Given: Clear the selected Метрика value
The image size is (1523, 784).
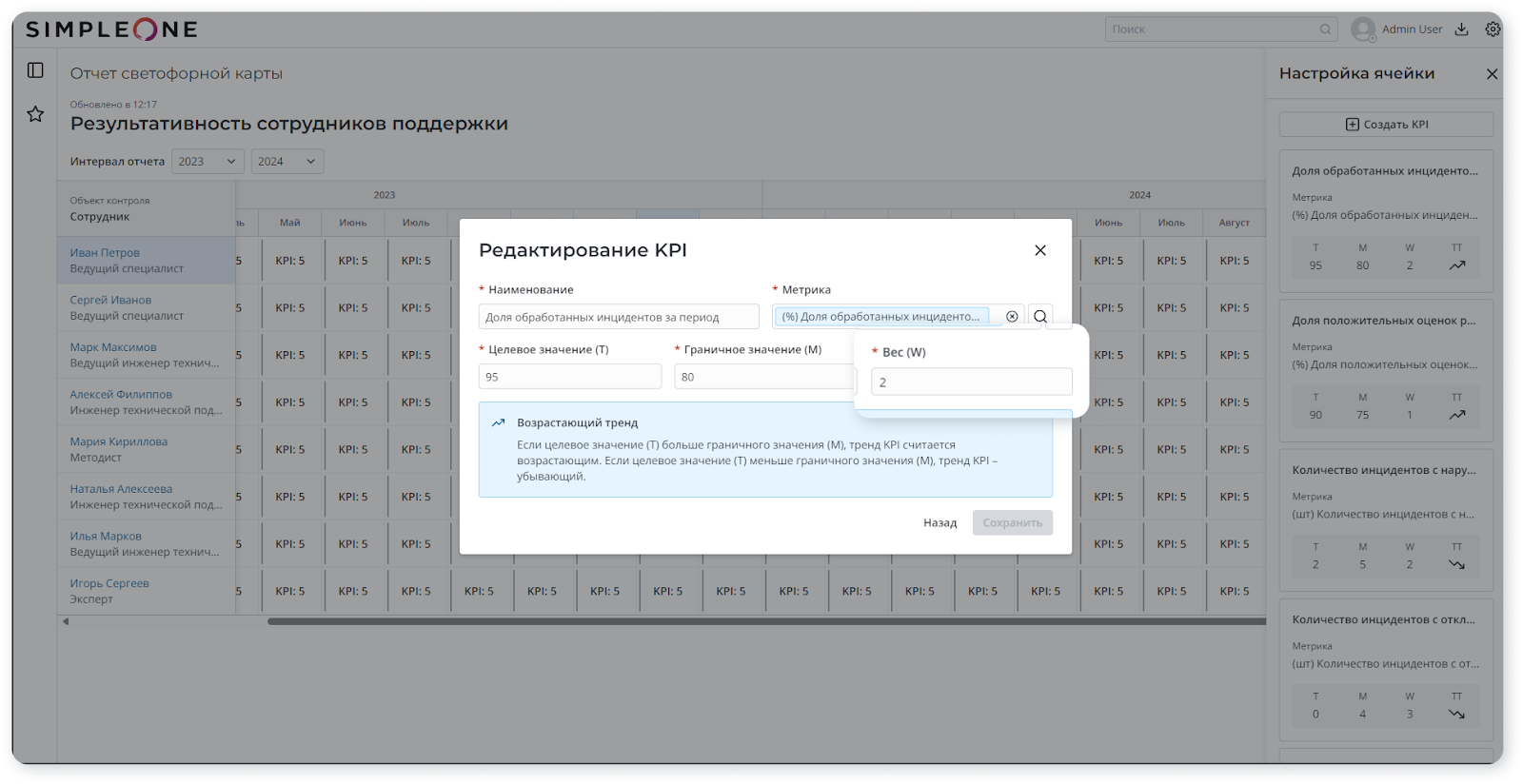Looking at the screenshot, I should click(x=1012, y=317).
